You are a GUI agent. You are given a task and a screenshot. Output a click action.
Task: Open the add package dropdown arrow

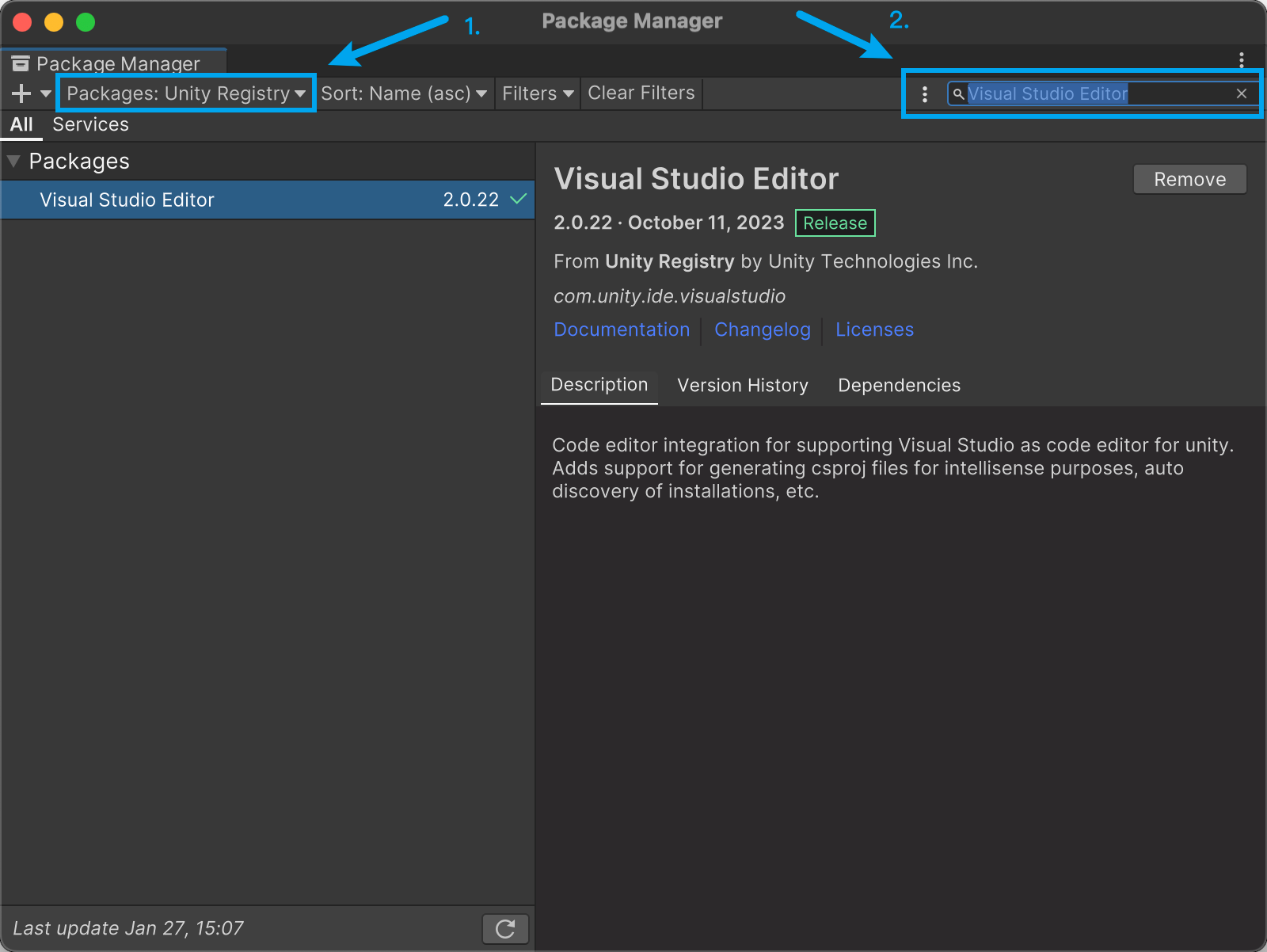click(x=46, y=93)
